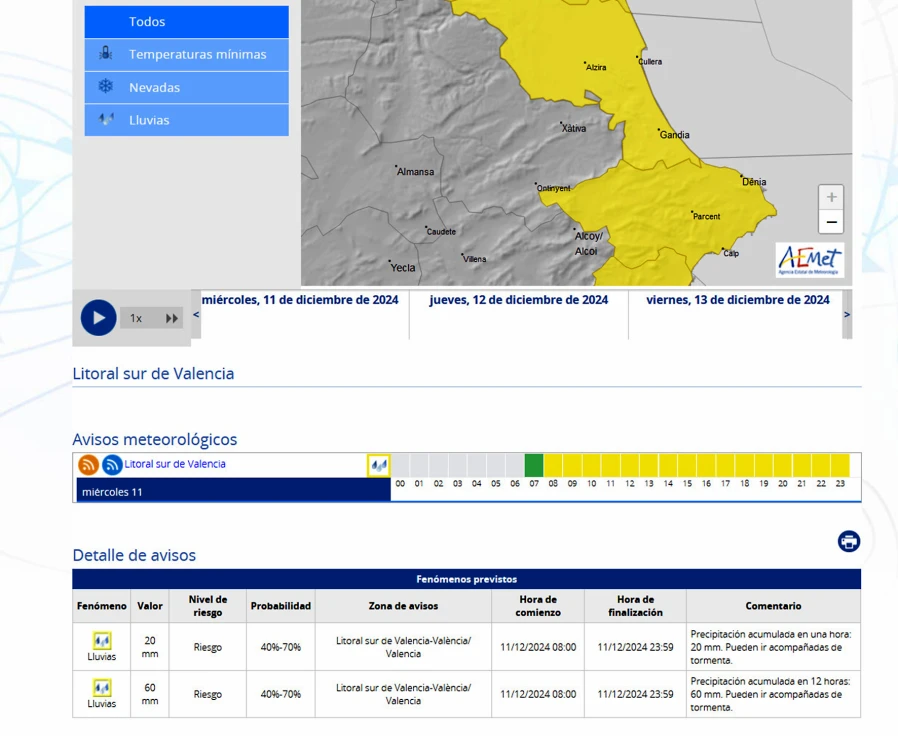This screenshot has height=736, width=898.
Task: Click the yellow 12 hour block
Action: pos(630,466)
